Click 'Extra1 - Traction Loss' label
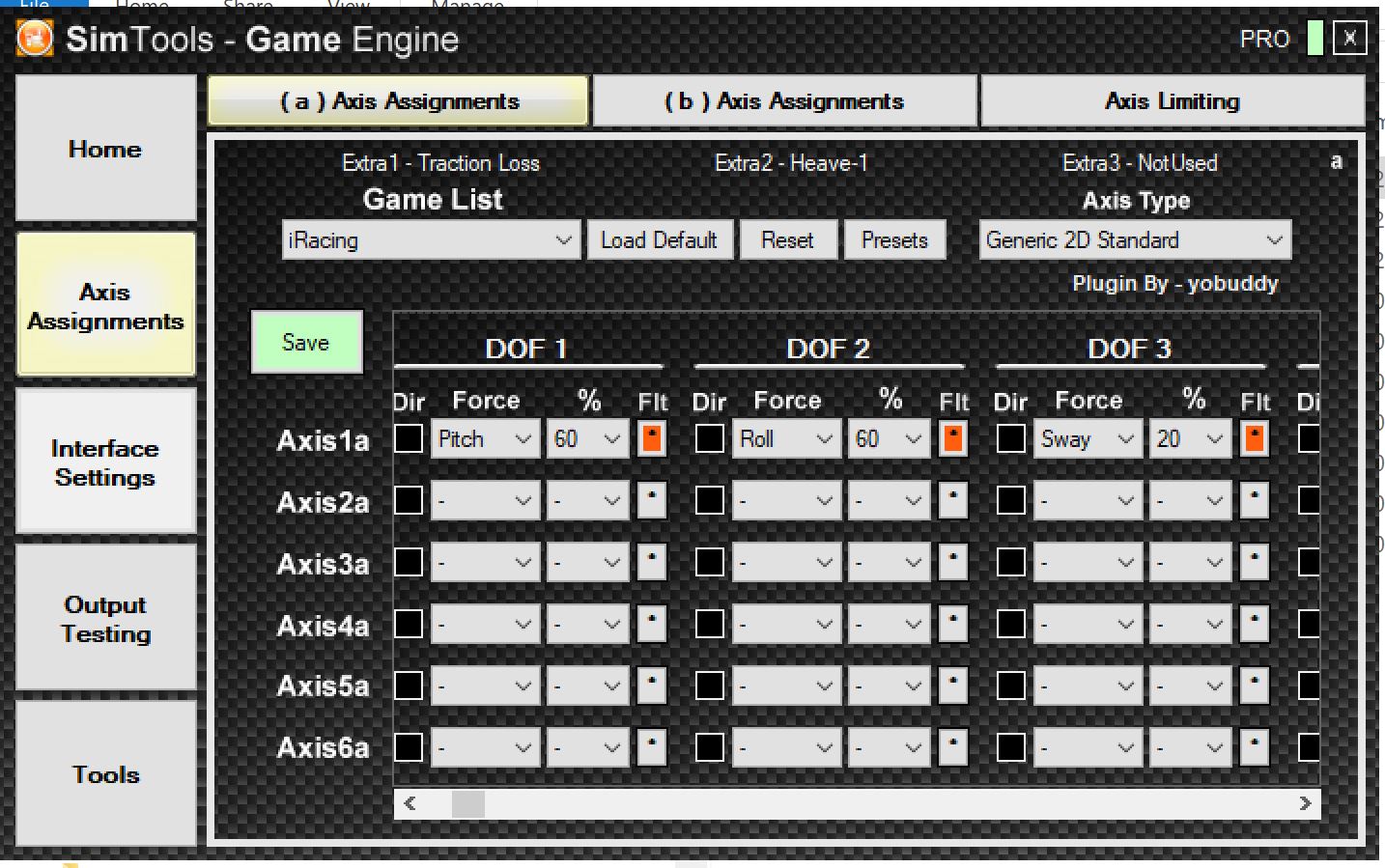 point(441,163)
